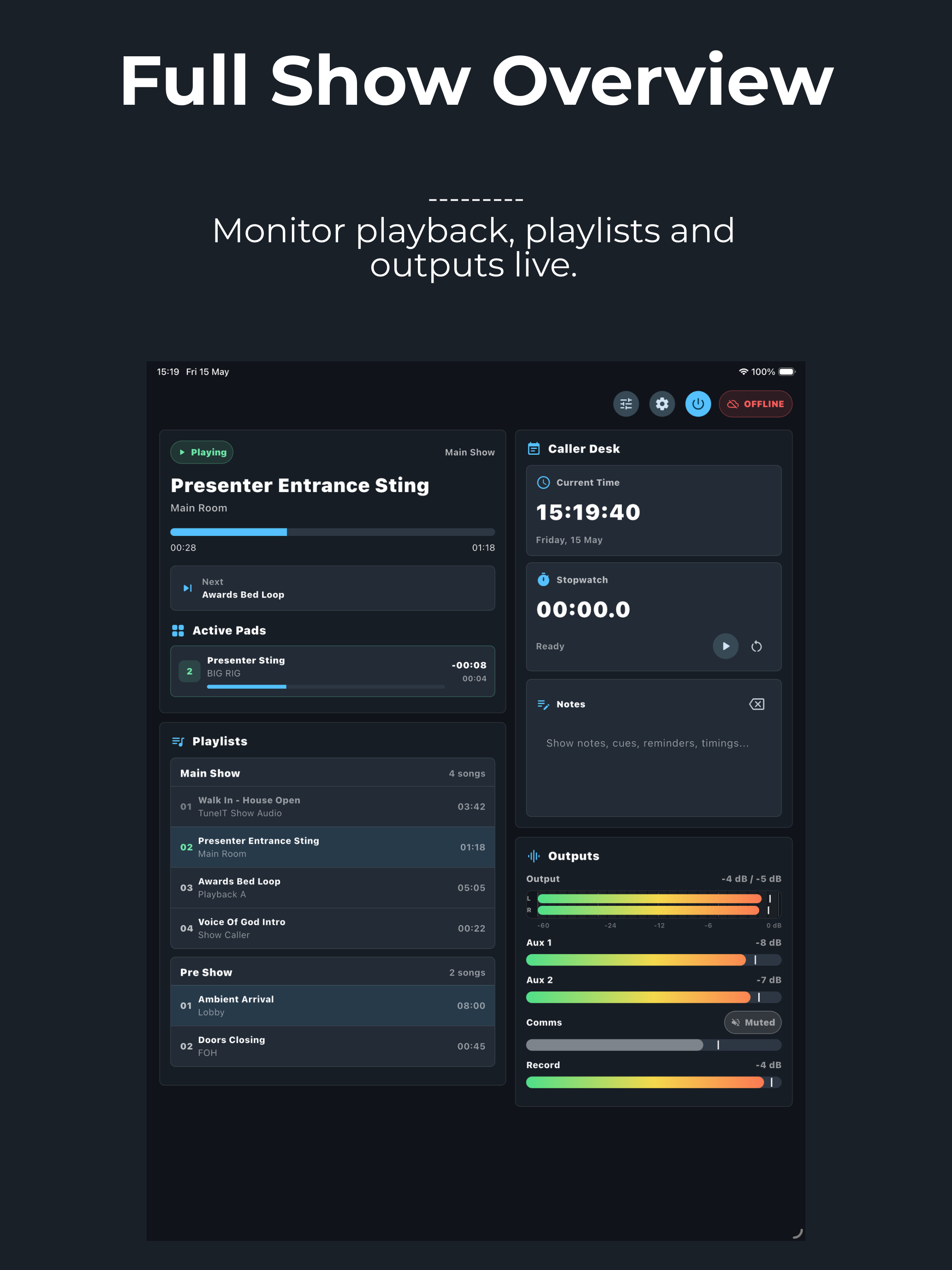This screenshot has width=952, height=1270.
Task: Click the OFFLINE status badge
Action: click(755, 404)
